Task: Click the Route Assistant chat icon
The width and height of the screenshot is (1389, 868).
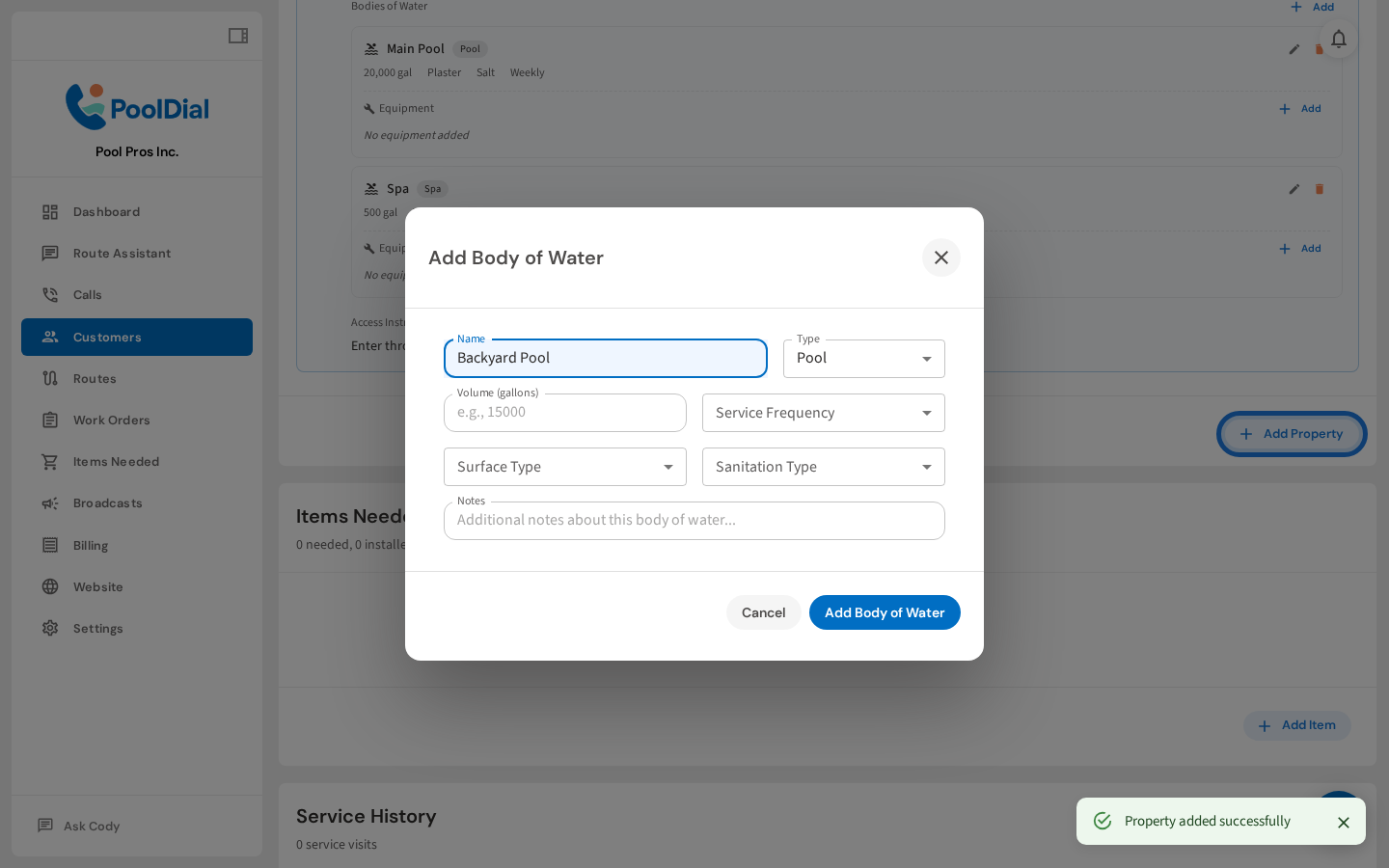Action: coord(50,253)
